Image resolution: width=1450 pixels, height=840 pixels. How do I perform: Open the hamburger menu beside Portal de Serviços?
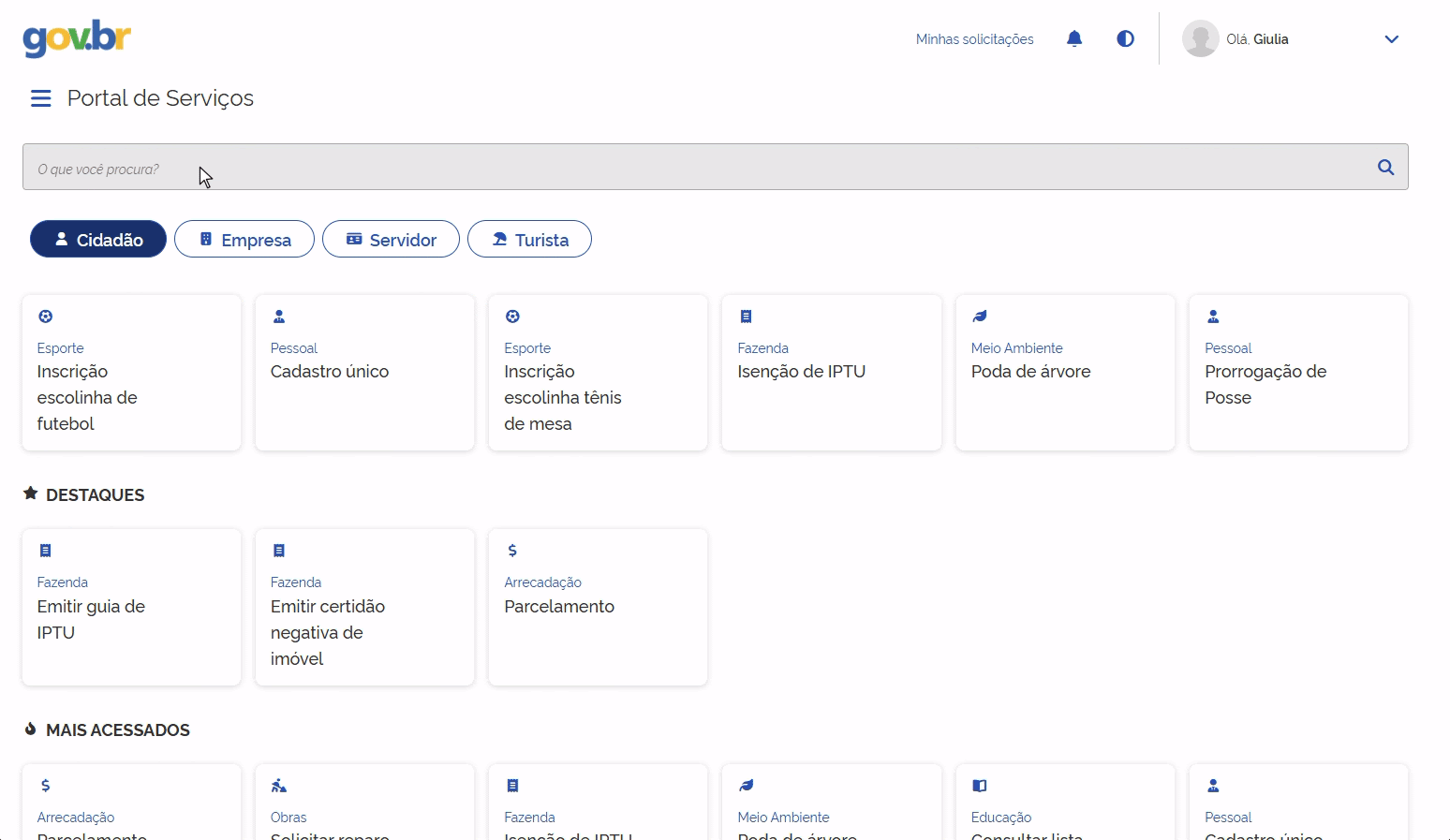click(x=40, y=98)
